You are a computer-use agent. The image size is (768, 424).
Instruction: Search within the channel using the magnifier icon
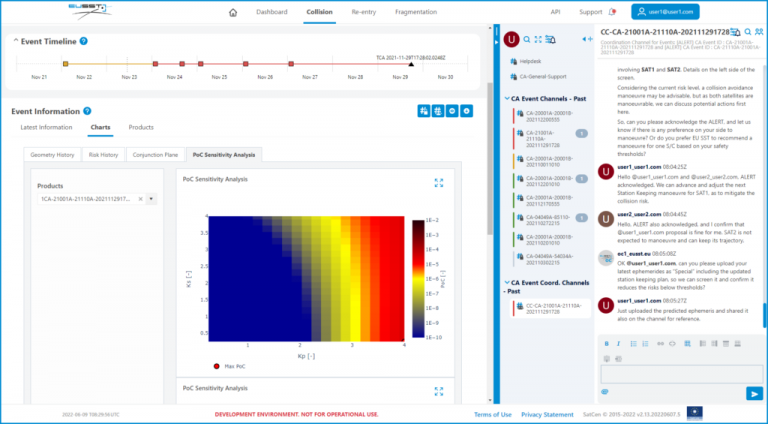pos(748,32)
